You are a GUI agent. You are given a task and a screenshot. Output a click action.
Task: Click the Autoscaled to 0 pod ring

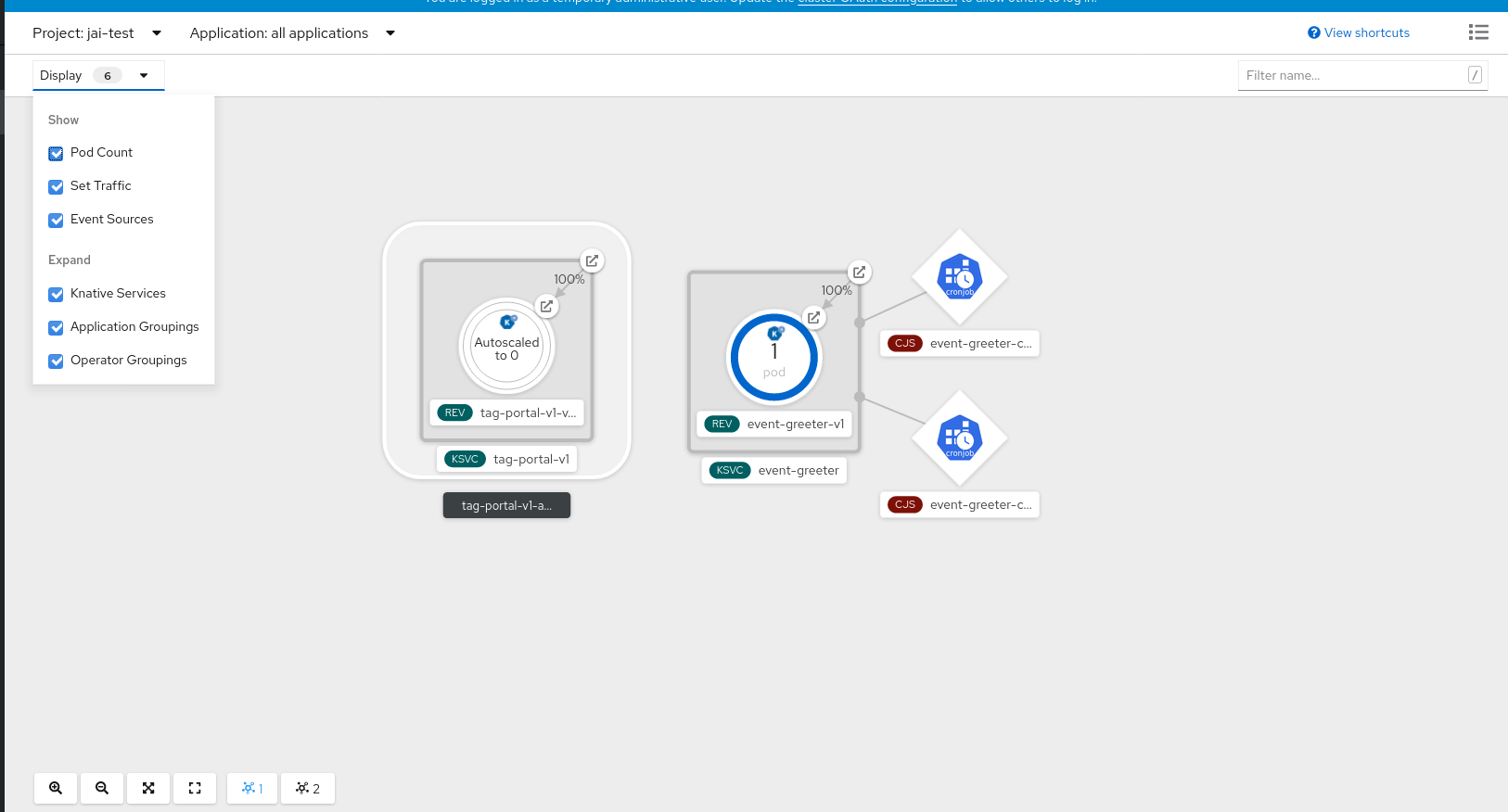point(507,347)
